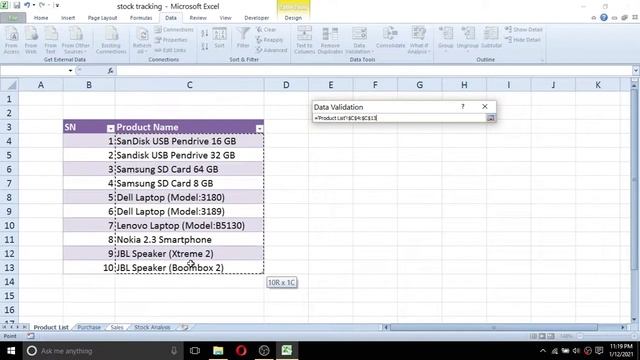This screenshot has width=640, height=360.
Task: Click Connections button in ribbon
Action: pyautogui.click(x=174, y=30)
